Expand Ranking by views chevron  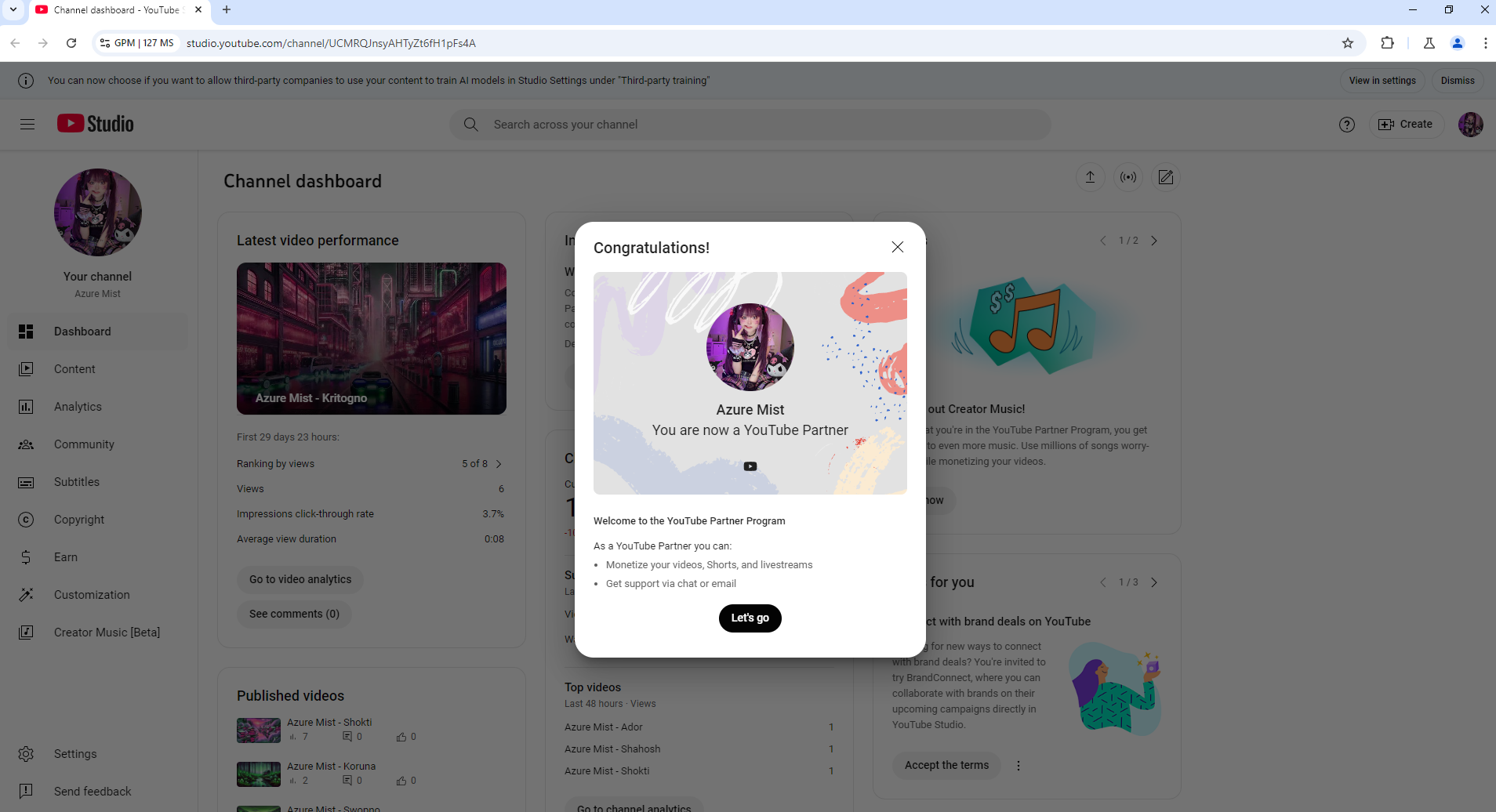[499, 464]
